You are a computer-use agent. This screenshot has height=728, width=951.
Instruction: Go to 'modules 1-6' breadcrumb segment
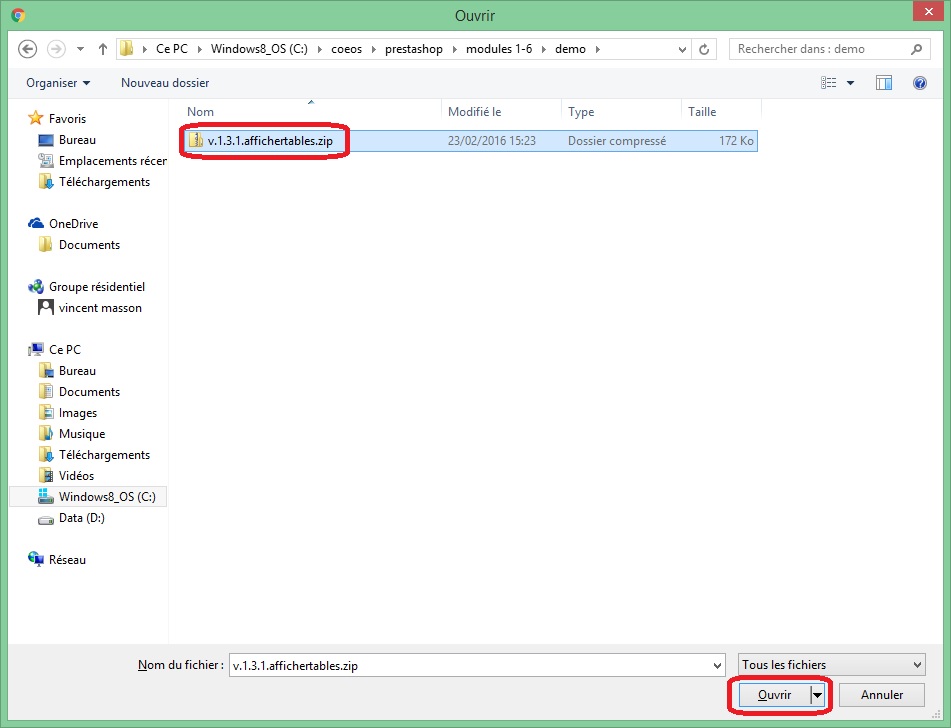coord(499,49)
